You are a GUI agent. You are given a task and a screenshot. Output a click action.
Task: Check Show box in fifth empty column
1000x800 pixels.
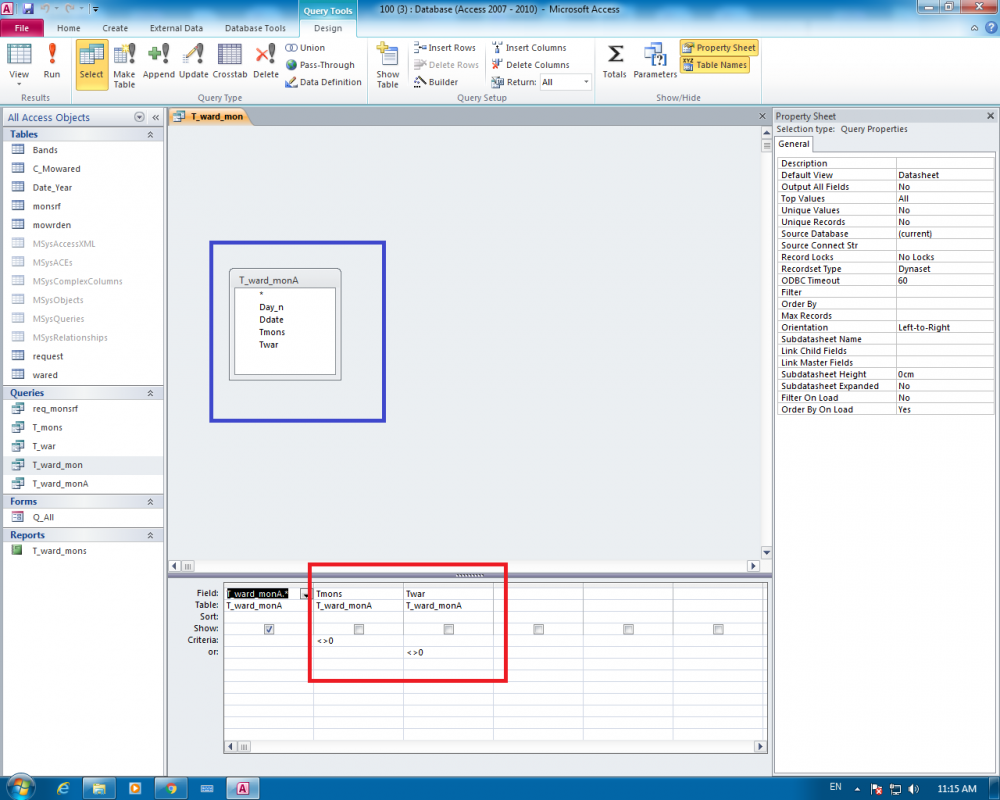click(x=629, y=630)
